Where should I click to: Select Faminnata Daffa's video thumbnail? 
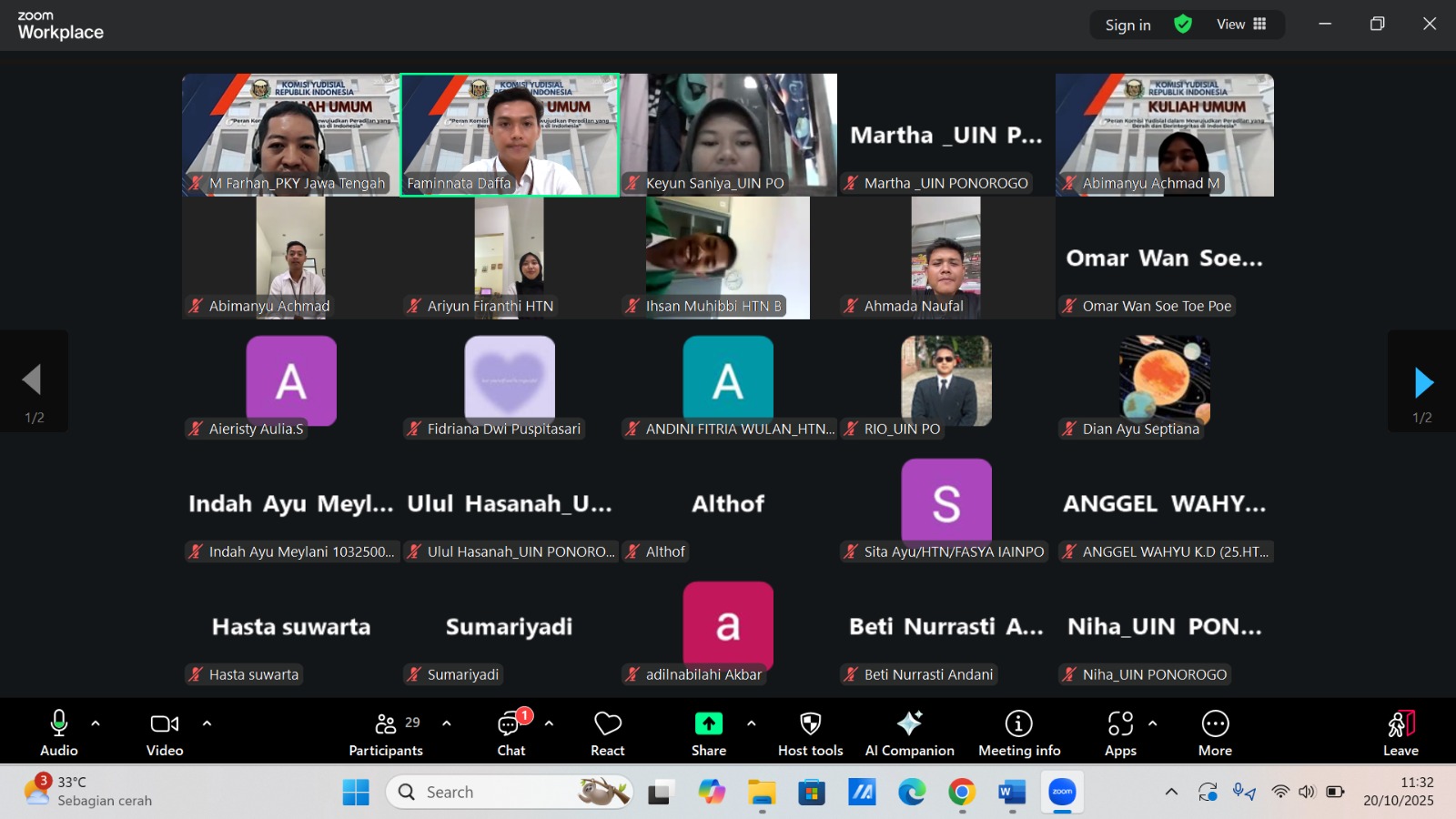[x=510, y=135]
